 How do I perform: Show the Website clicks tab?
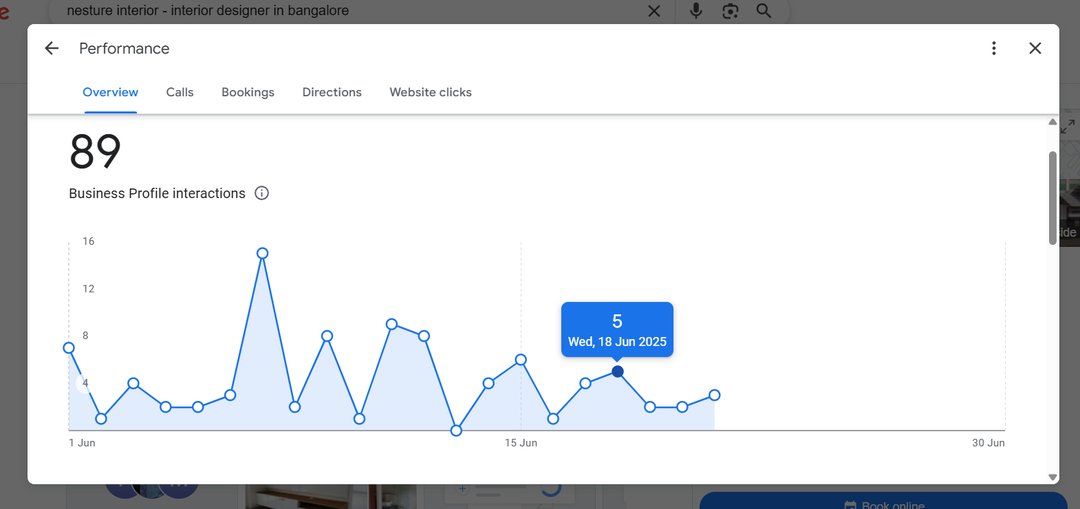(x=430, y=92)
